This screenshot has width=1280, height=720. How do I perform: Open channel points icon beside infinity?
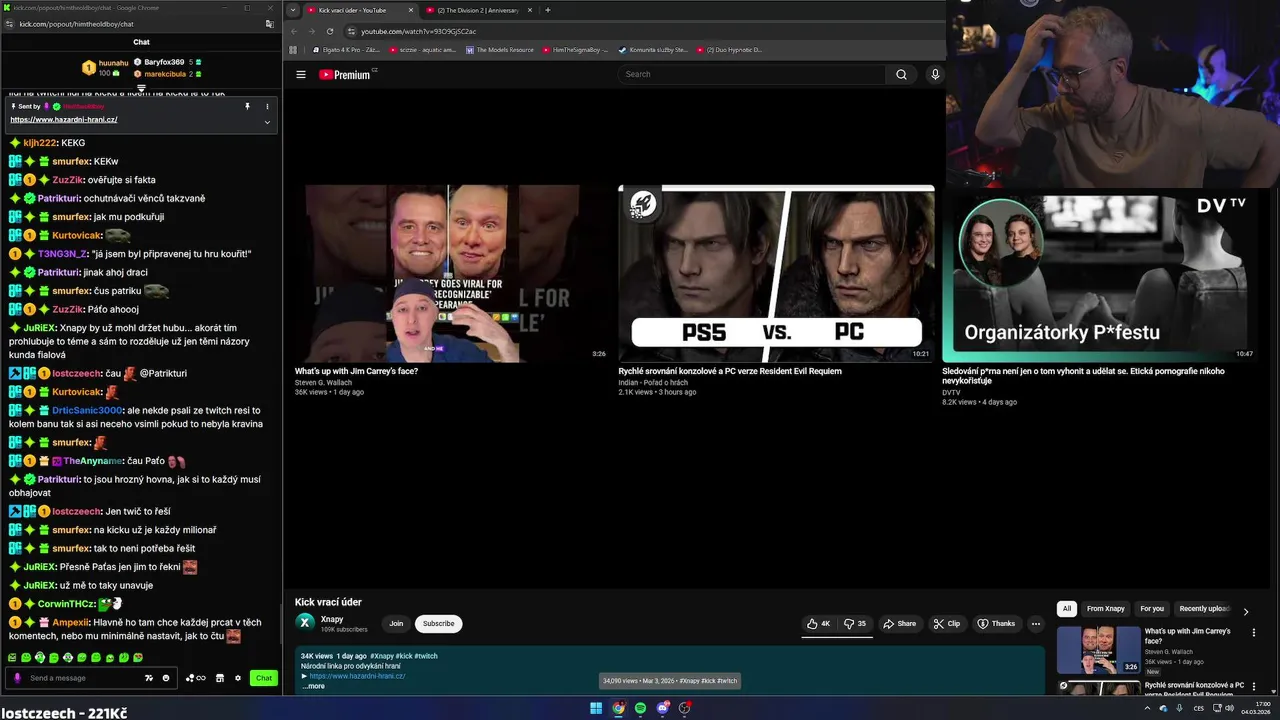point(189,678)
